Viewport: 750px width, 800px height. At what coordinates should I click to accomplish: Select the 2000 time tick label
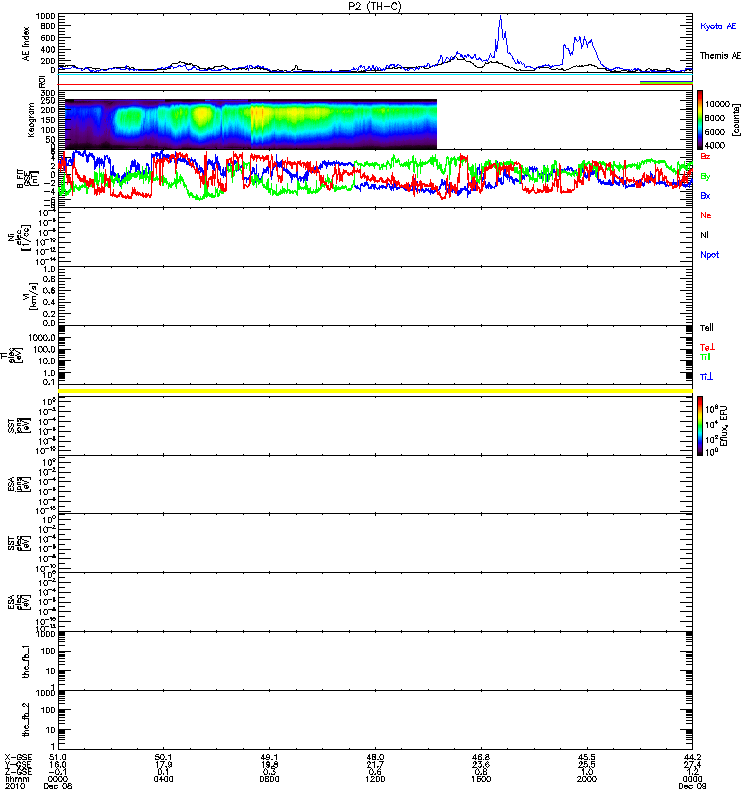click(587, 779)
